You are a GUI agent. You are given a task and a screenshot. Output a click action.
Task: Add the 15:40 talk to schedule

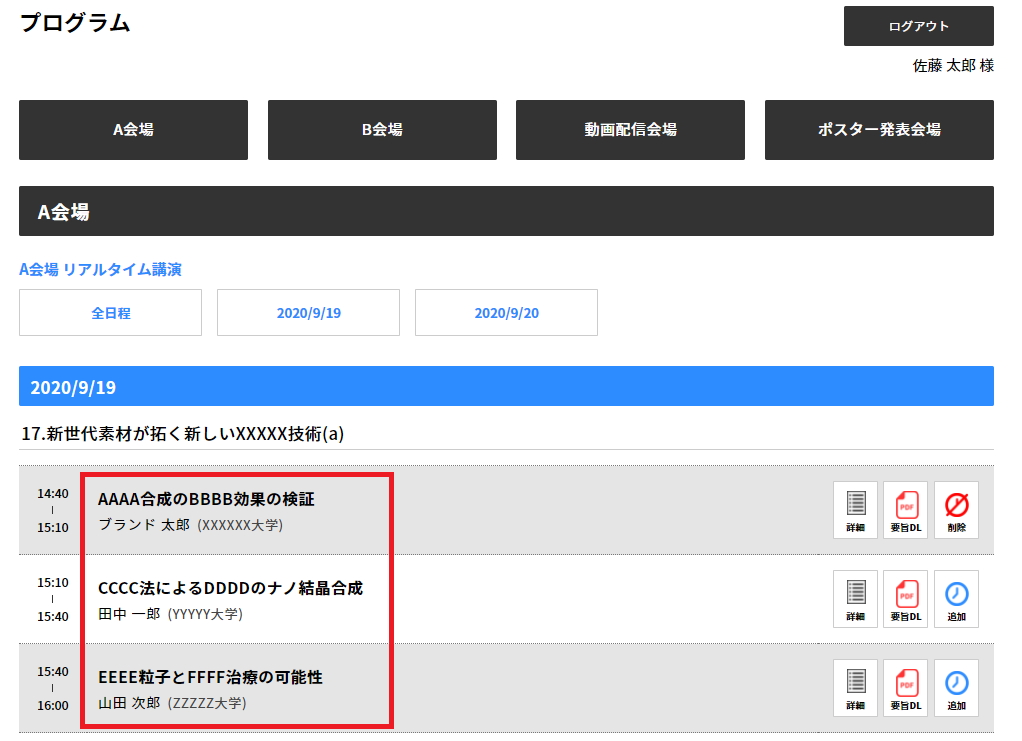click(x=956, y=688)
